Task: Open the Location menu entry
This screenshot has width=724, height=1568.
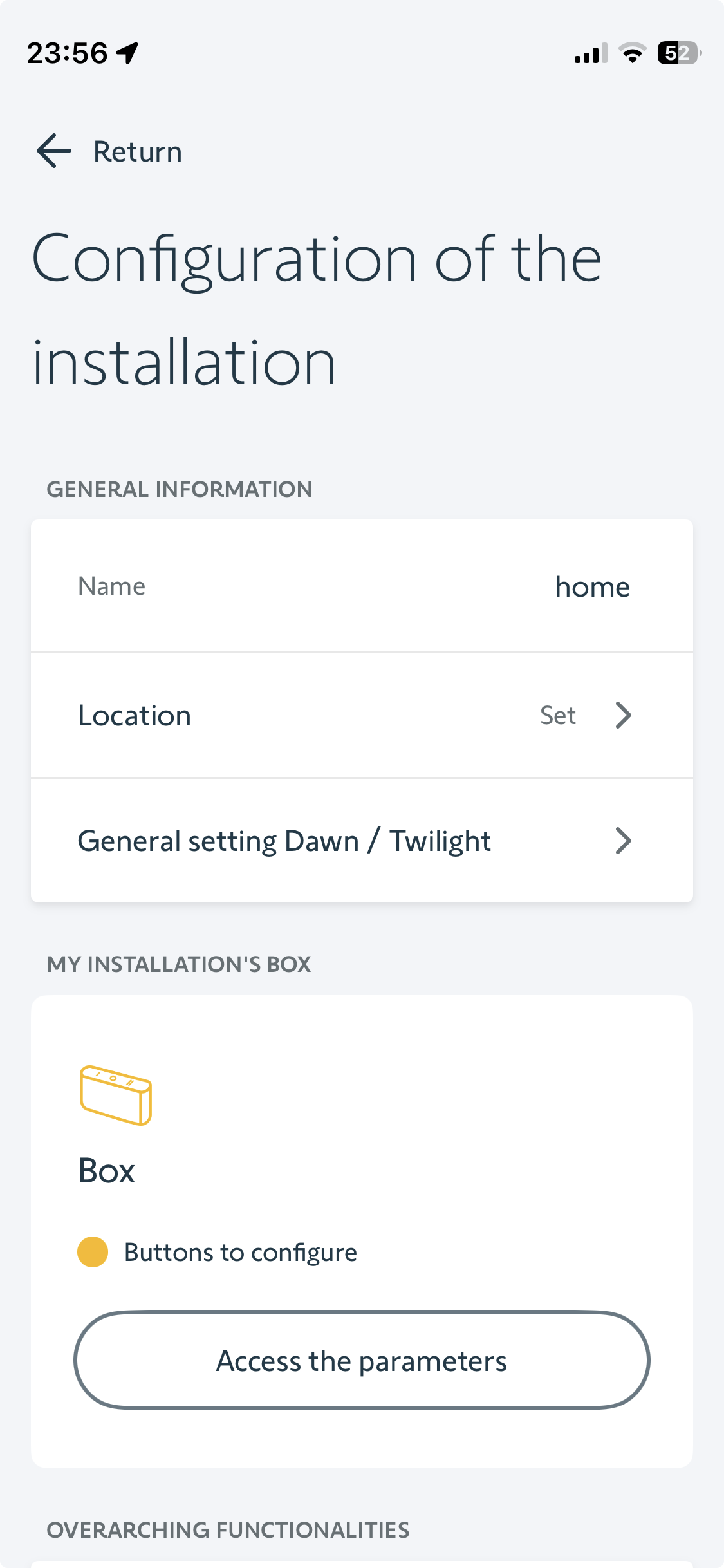Action: (x=135, y=716)
